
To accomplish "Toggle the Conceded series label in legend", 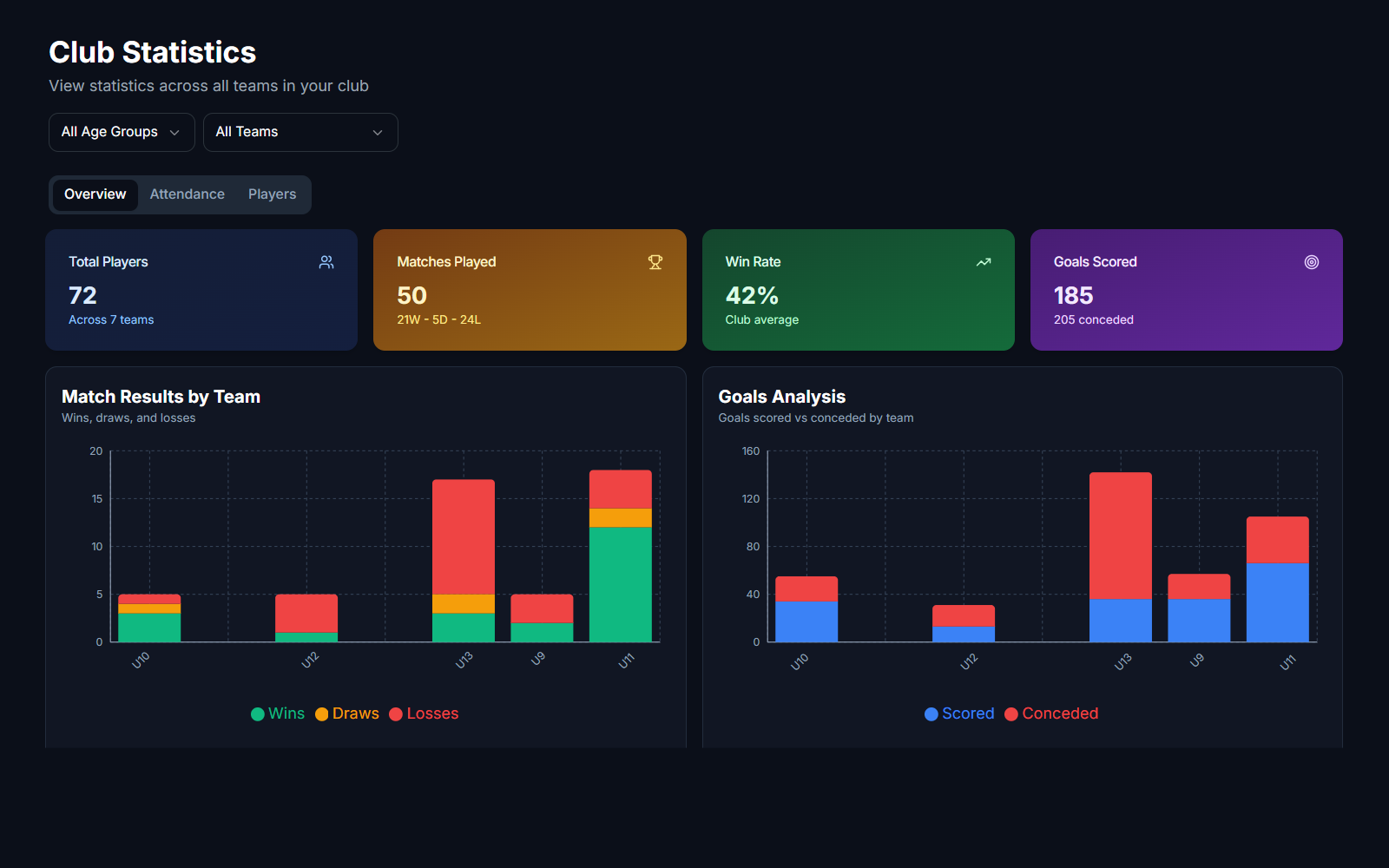I will click(x=1060, y=713).
